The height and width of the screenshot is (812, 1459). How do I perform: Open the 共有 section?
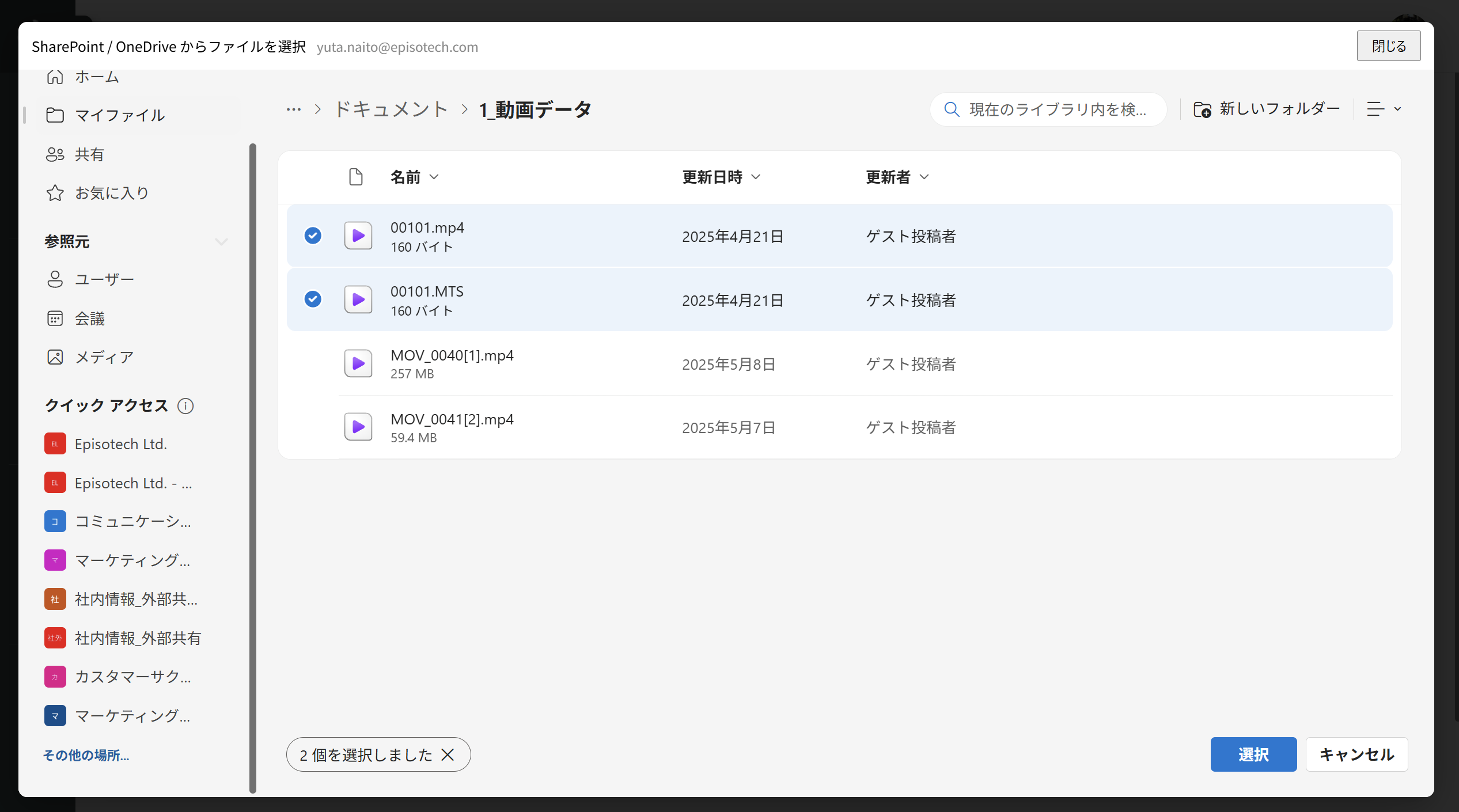tap(90, 154)
